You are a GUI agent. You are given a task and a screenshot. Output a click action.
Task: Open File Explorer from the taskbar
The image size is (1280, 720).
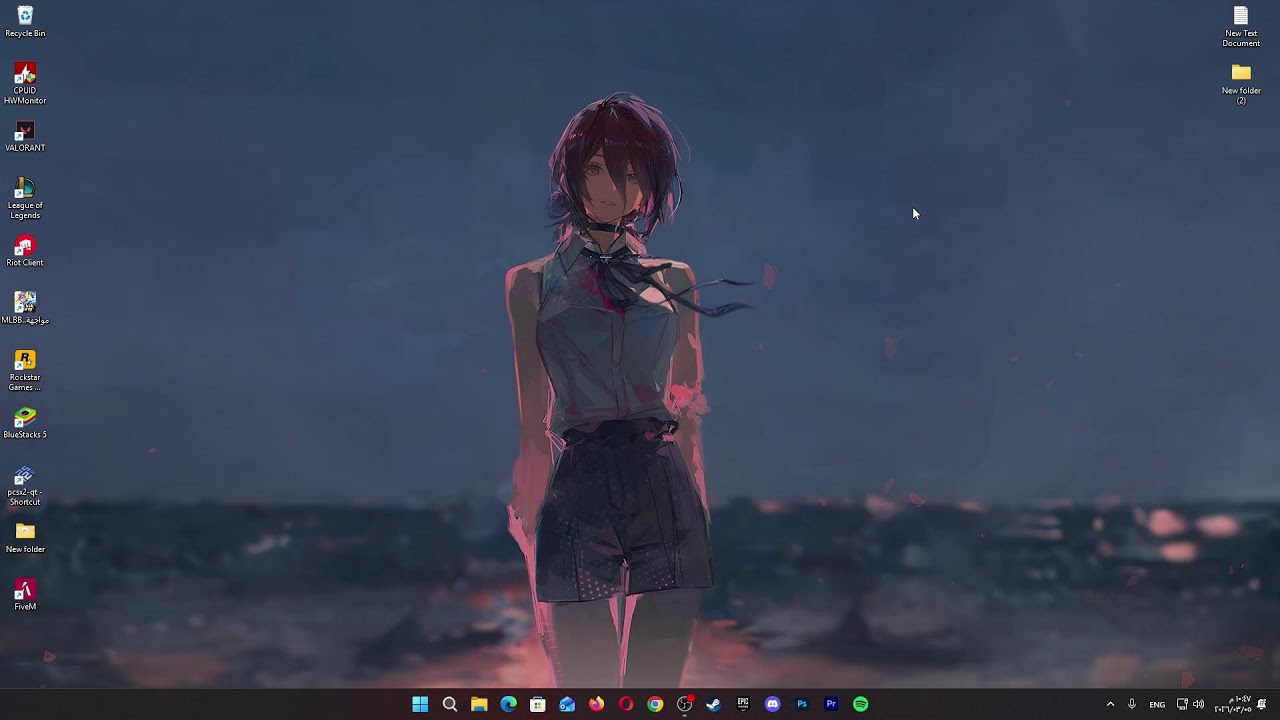click(x=479, y=704)
